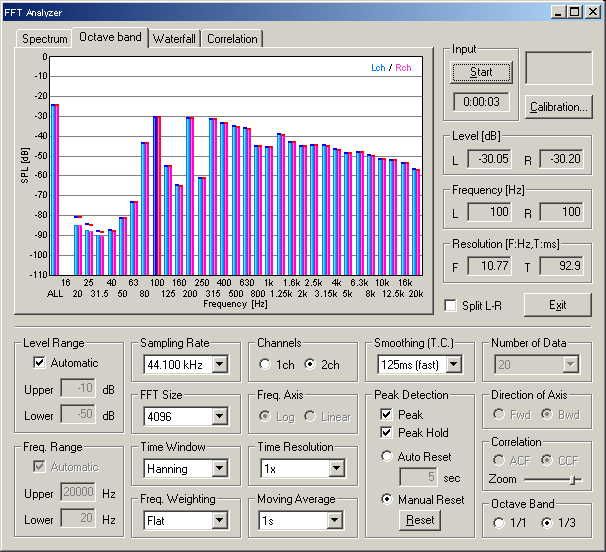Viewport: 606px width, 552px height.
Task: Choose 1/3 octave band option
Action: (x=546, y=523)
